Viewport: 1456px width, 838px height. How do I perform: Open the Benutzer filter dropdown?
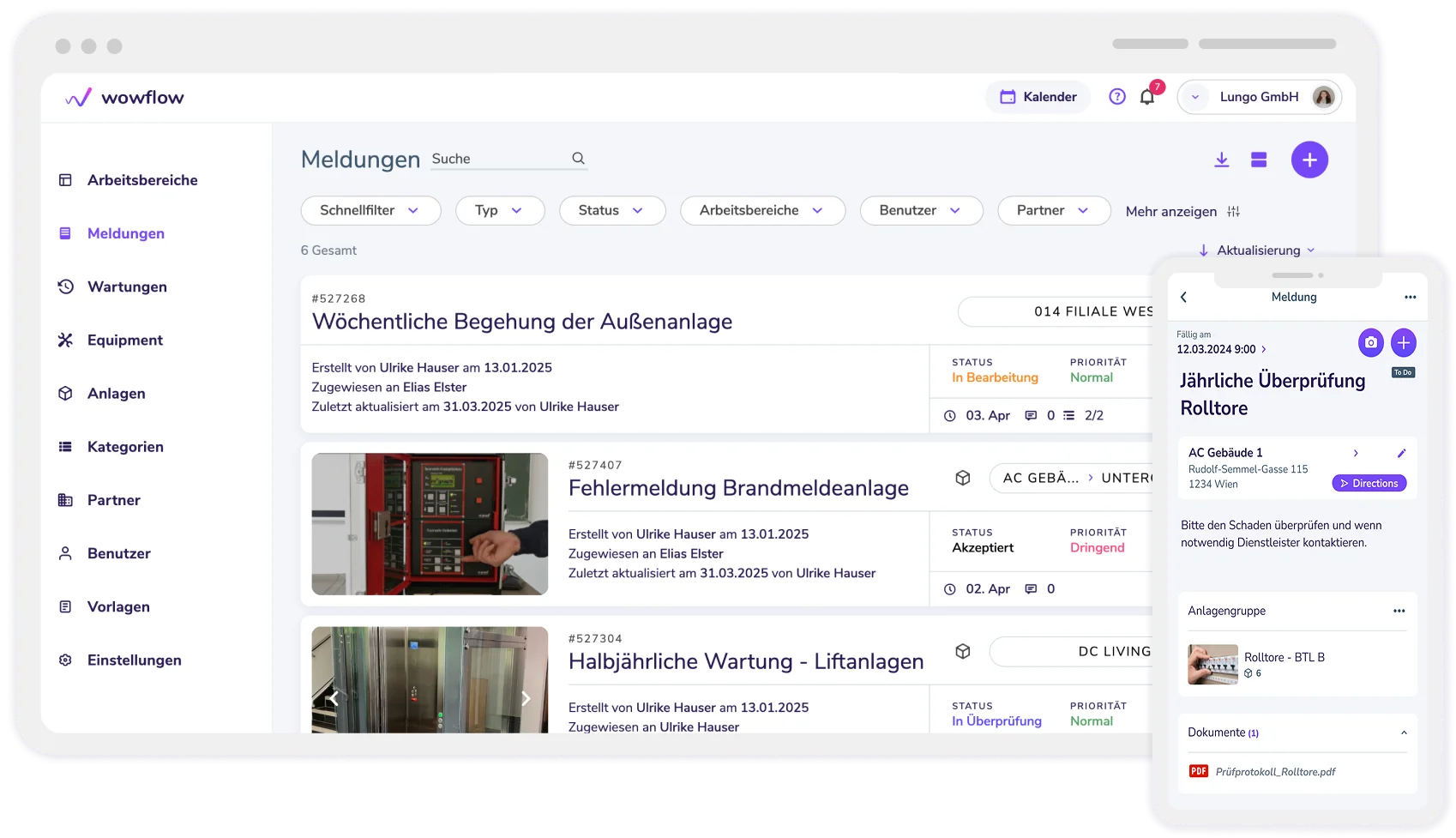pyautogui.click(x=921, y=210)
